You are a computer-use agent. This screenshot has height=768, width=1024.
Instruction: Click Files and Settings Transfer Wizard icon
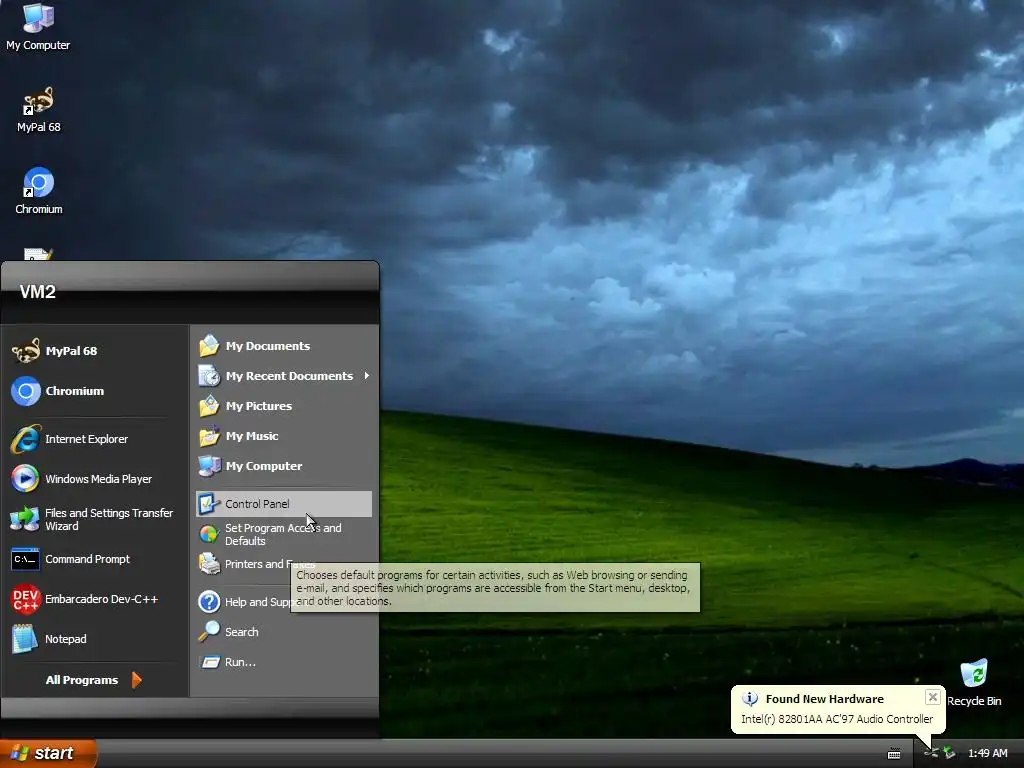[25, 519]
